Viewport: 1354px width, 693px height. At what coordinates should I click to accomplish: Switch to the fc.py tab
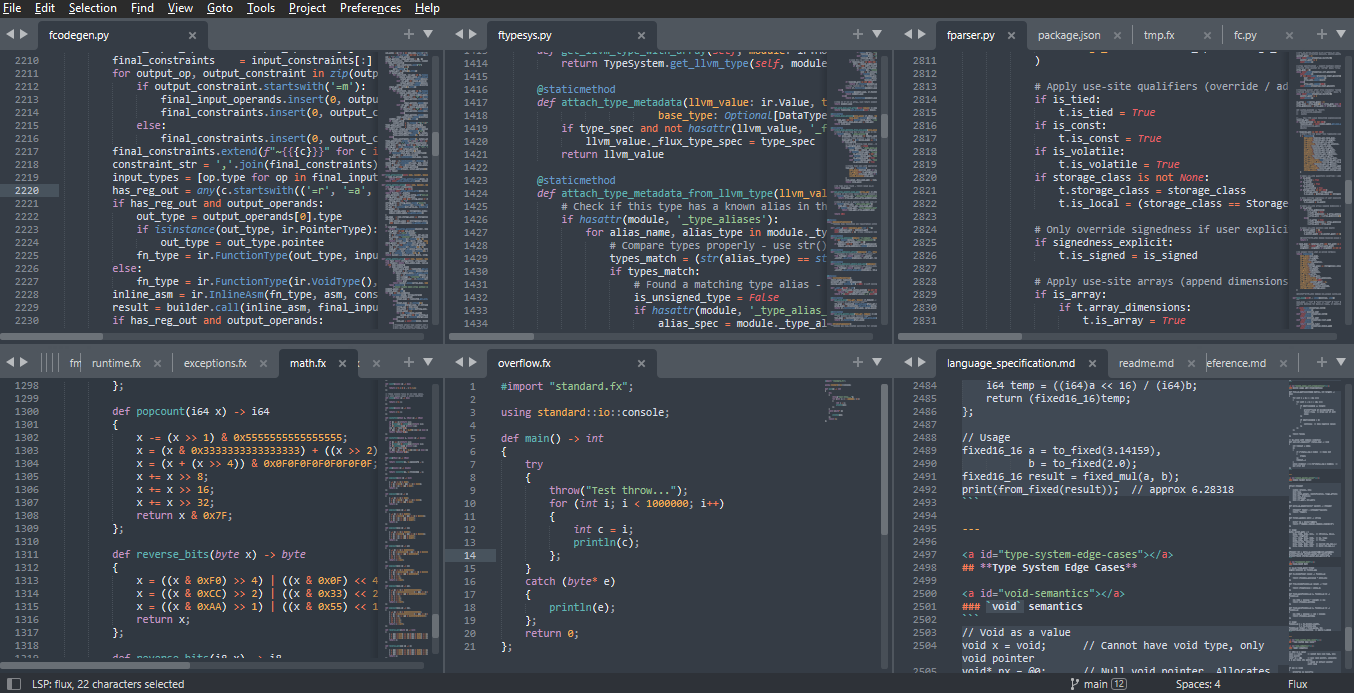pos(1245,35)
